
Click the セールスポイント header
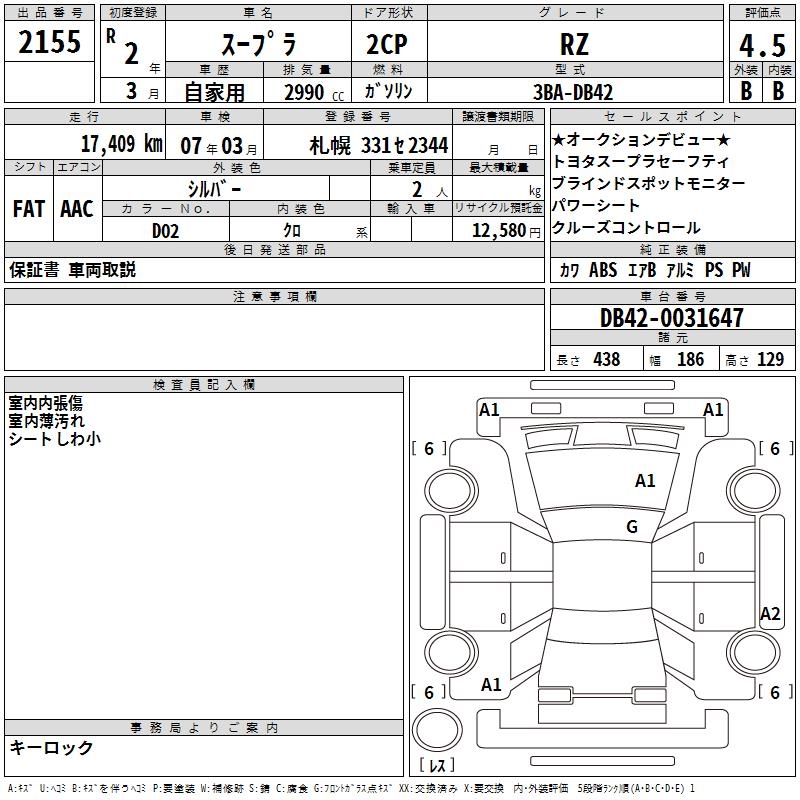point(672,117)
